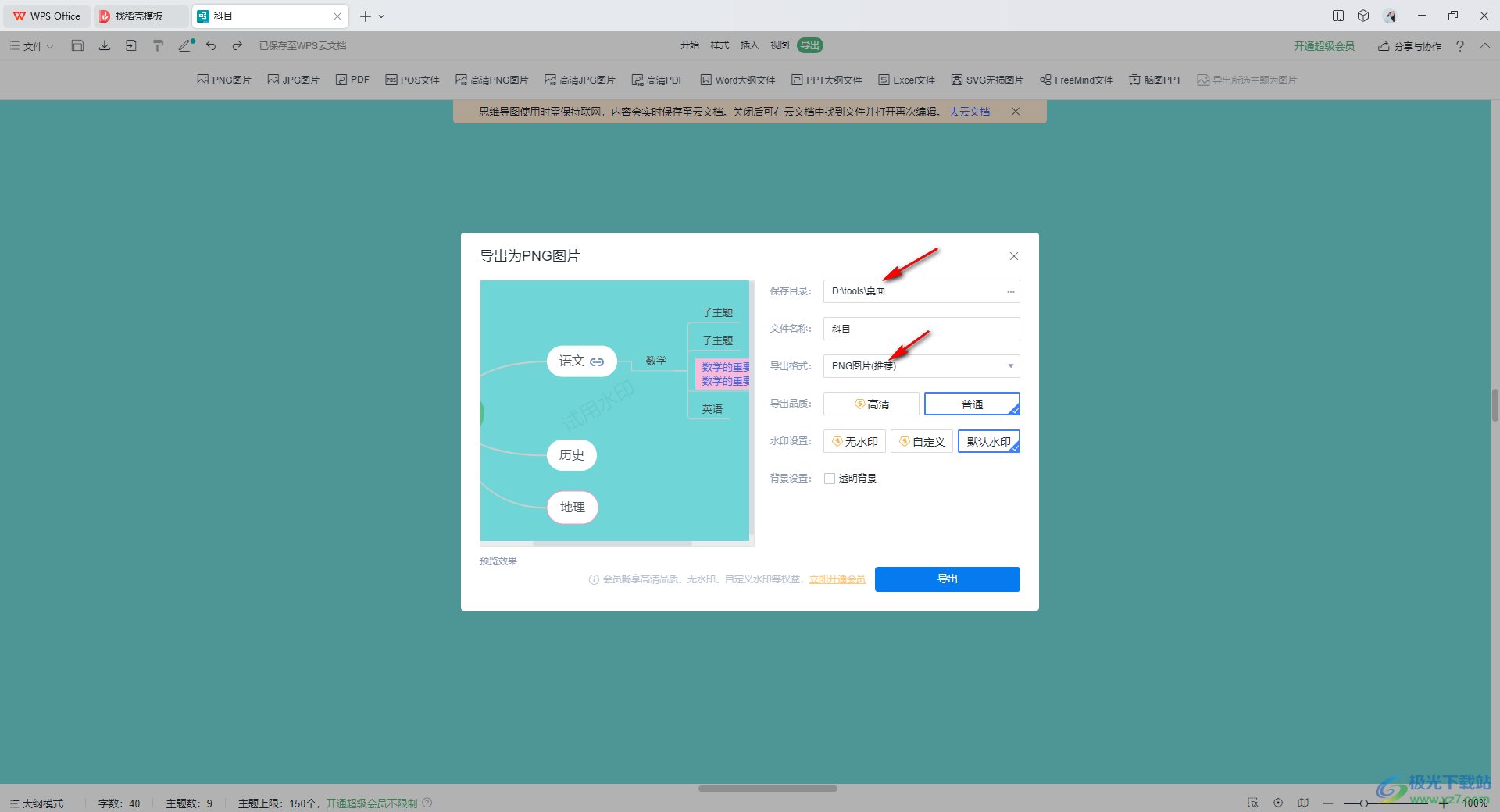
Task: Choose 自定义 watermark option
Action: click(x=922, y=441)
